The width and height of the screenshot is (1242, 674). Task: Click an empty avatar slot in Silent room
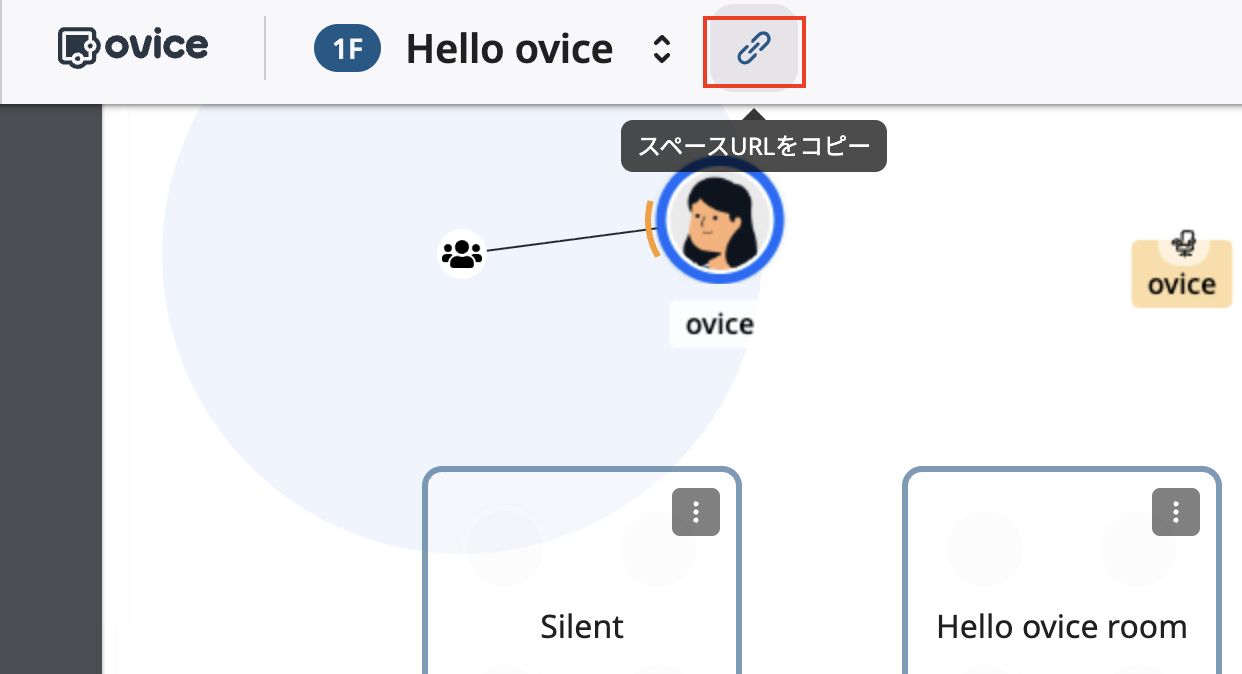pyautogui.click(x=505, y=550)
